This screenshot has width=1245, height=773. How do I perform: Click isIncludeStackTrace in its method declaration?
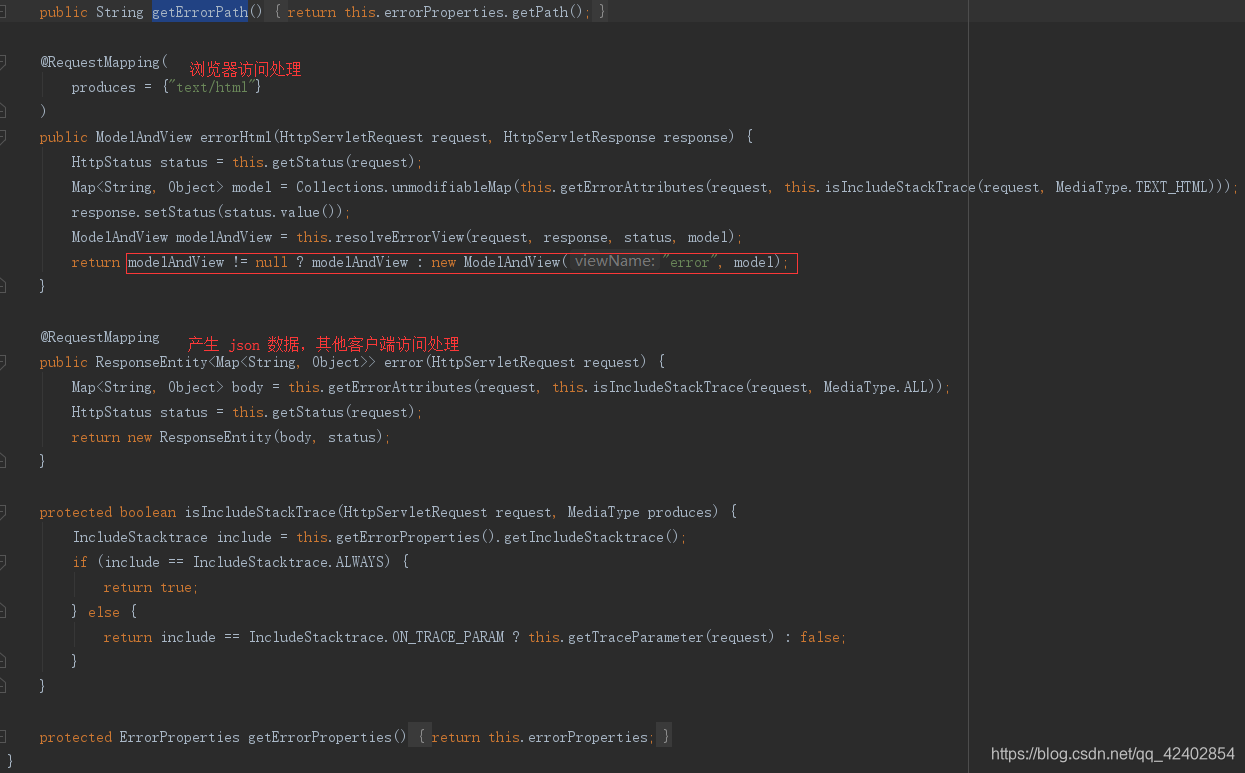click(259, 512)
